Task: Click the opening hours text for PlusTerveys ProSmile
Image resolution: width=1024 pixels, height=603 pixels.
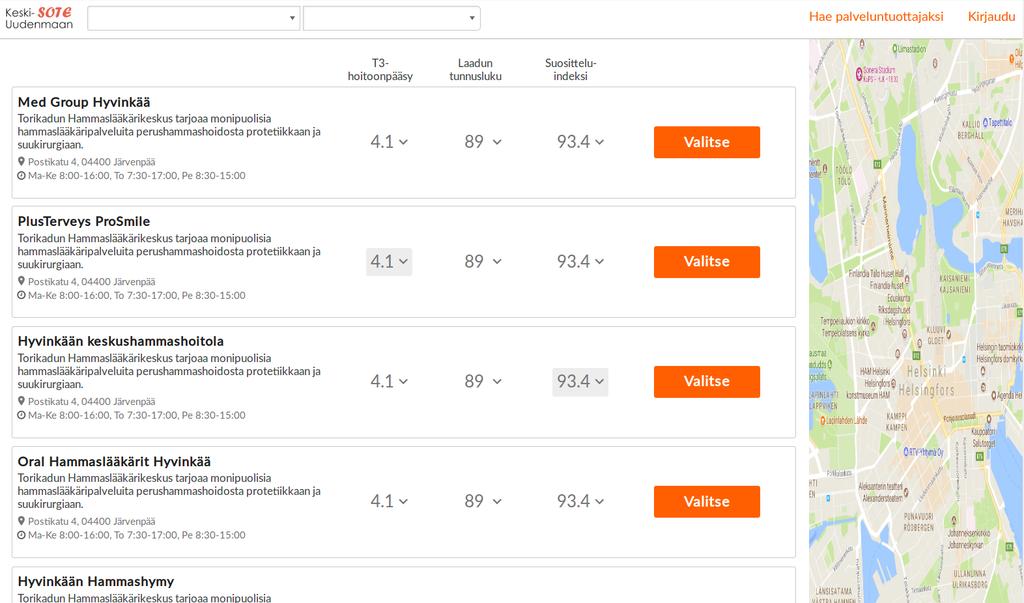Action: click(136, 295)
